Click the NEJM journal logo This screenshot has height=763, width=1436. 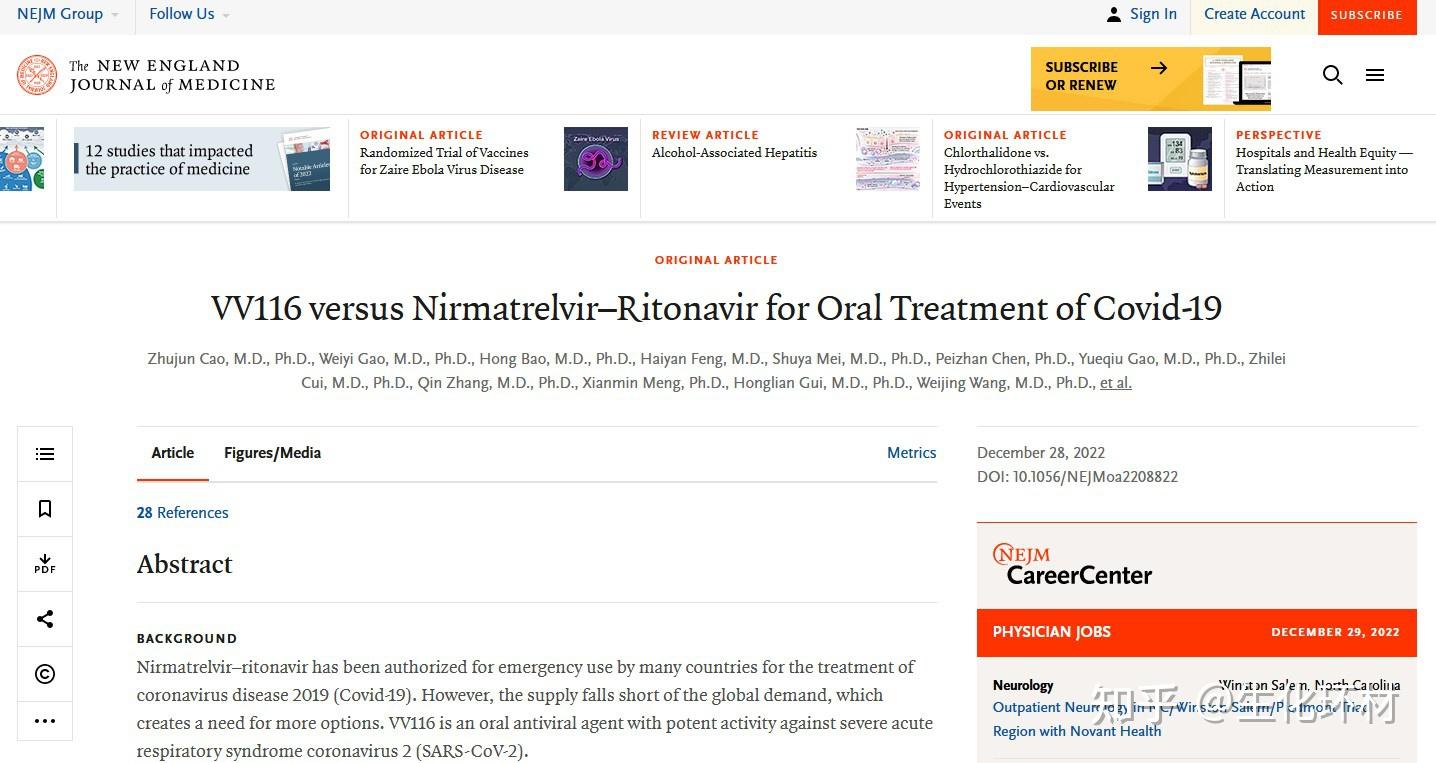pos(144,75)
